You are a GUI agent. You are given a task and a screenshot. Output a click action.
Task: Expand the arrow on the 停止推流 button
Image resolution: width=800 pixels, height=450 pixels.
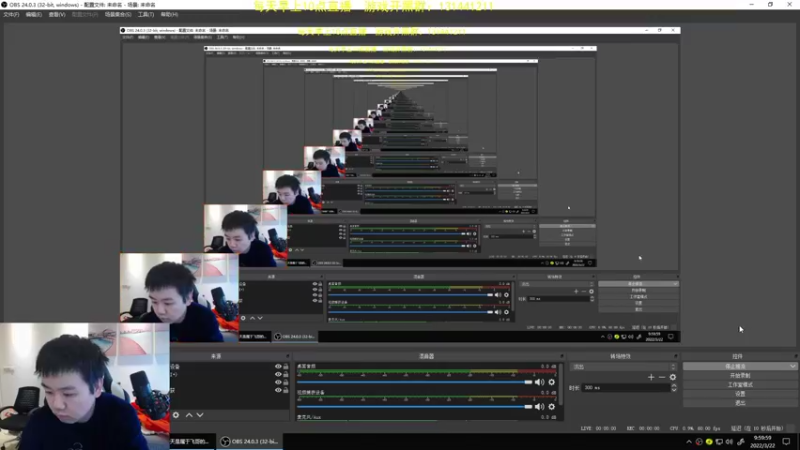point(792,366)
